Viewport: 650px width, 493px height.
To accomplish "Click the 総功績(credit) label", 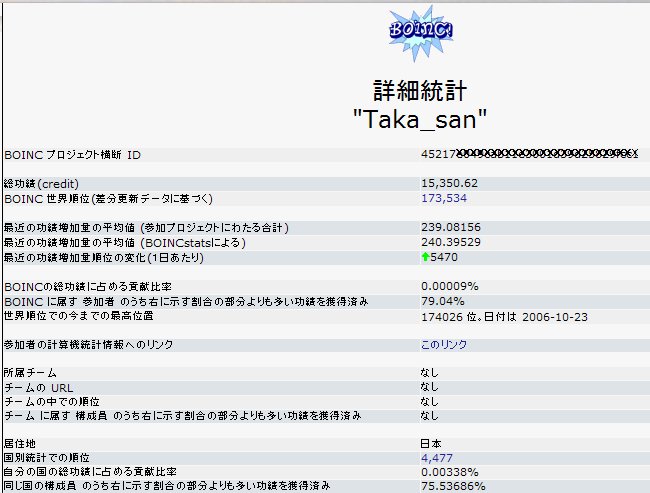I will click(x=41, y=184).
